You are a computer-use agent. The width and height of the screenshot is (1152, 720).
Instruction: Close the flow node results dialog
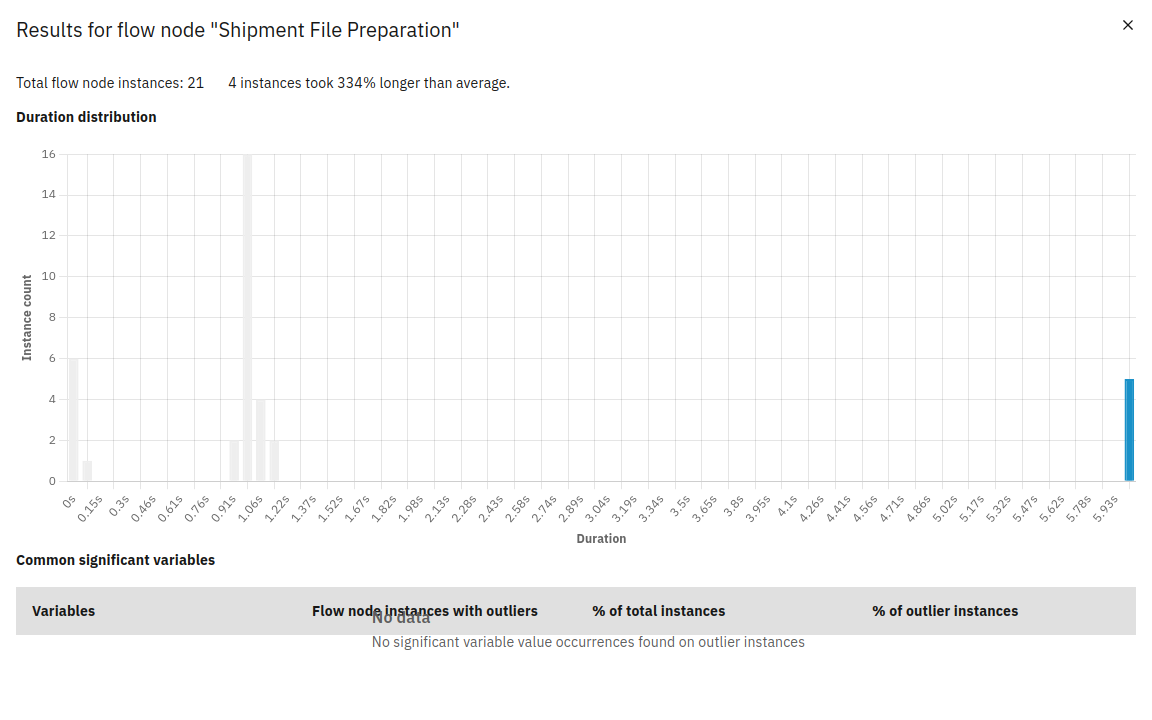tap(1128, 25)
